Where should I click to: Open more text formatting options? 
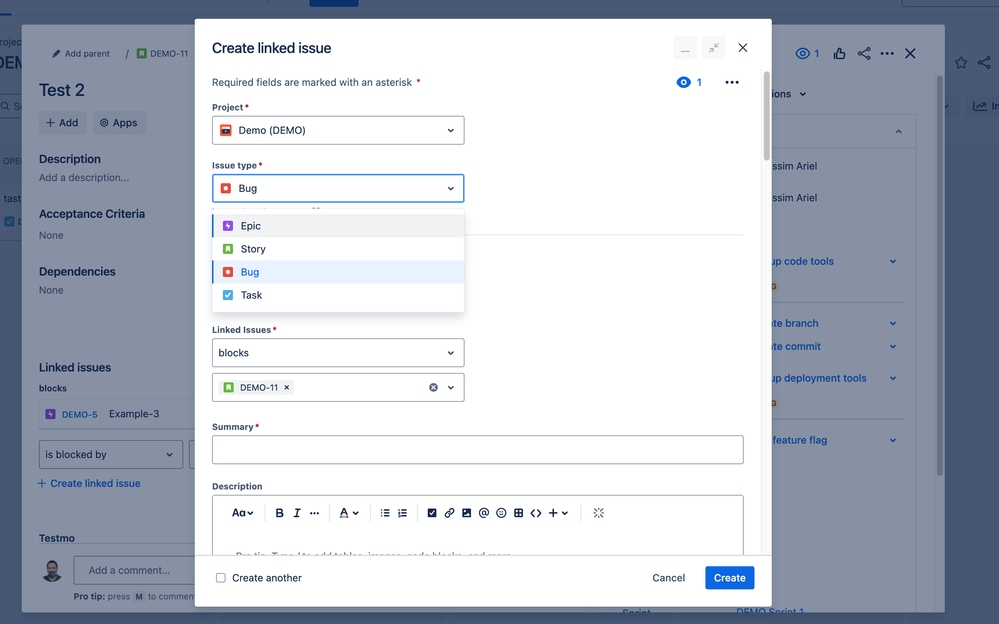(314, 513)
